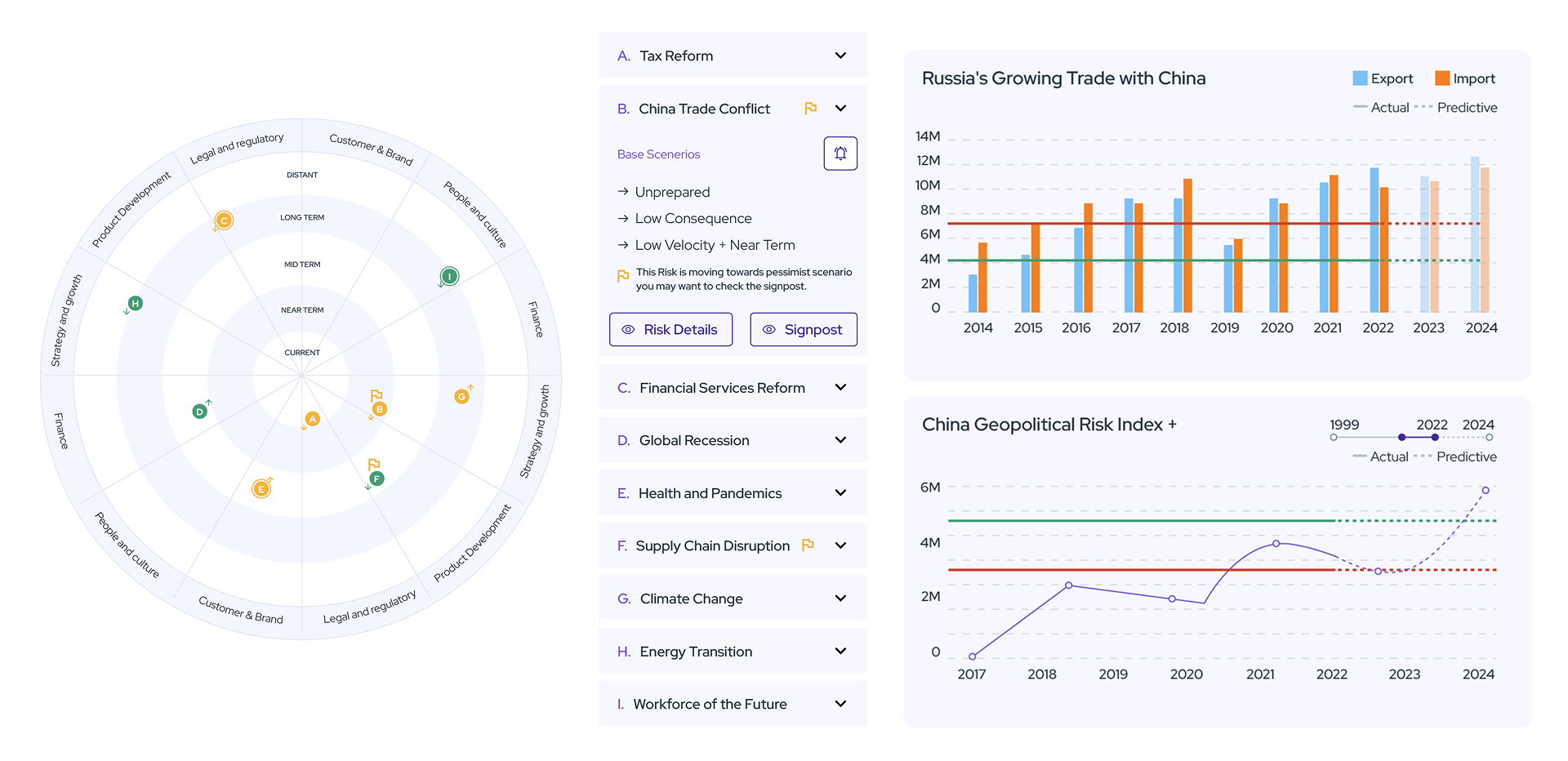This screenshot has height=761, width=1568.
Task: Click the Risk Details button
Action: [x=670, y=330]
